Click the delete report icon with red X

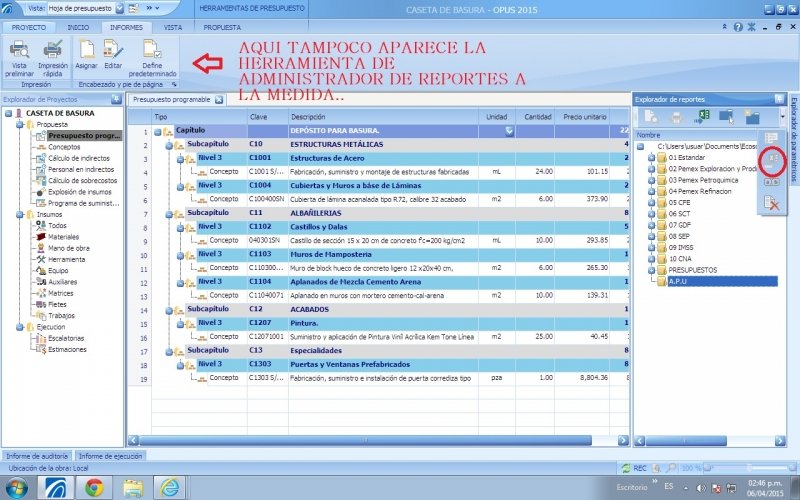tap(771, 202)
